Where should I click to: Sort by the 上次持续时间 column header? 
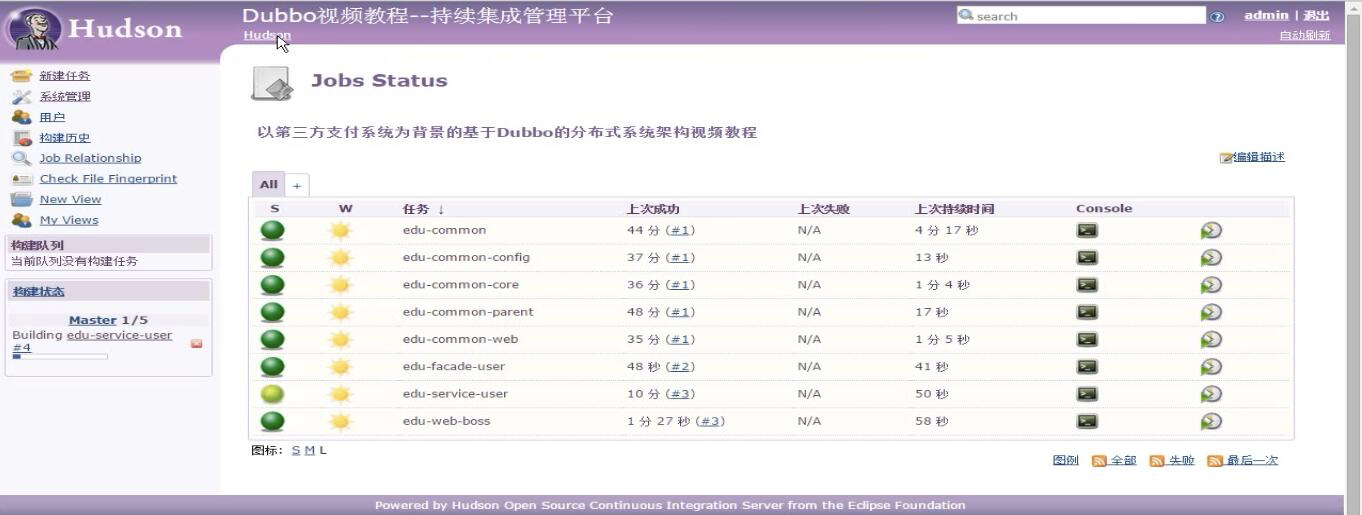click(x=954, y=209)
